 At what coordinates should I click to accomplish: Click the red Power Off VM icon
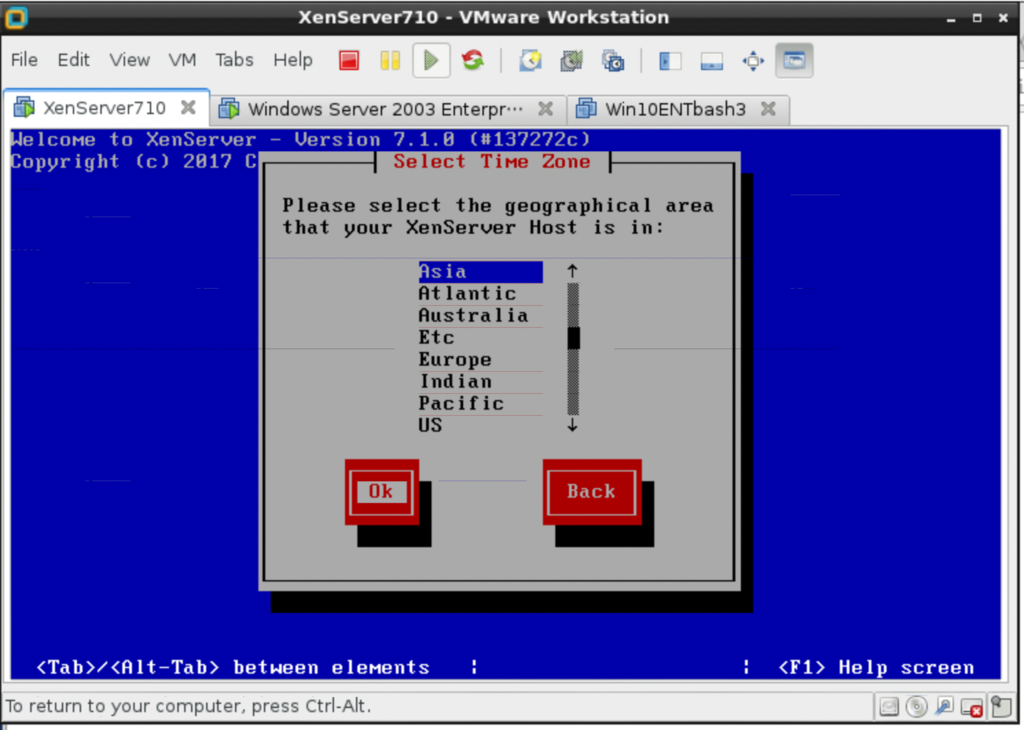point(349,61)
